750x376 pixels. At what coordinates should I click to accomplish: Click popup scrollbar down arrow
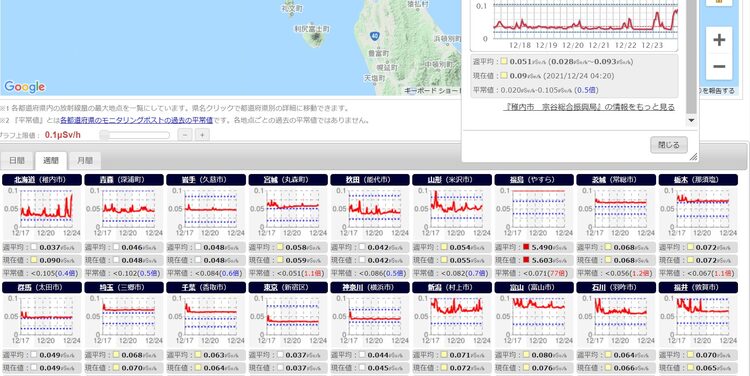pos(691,121)
